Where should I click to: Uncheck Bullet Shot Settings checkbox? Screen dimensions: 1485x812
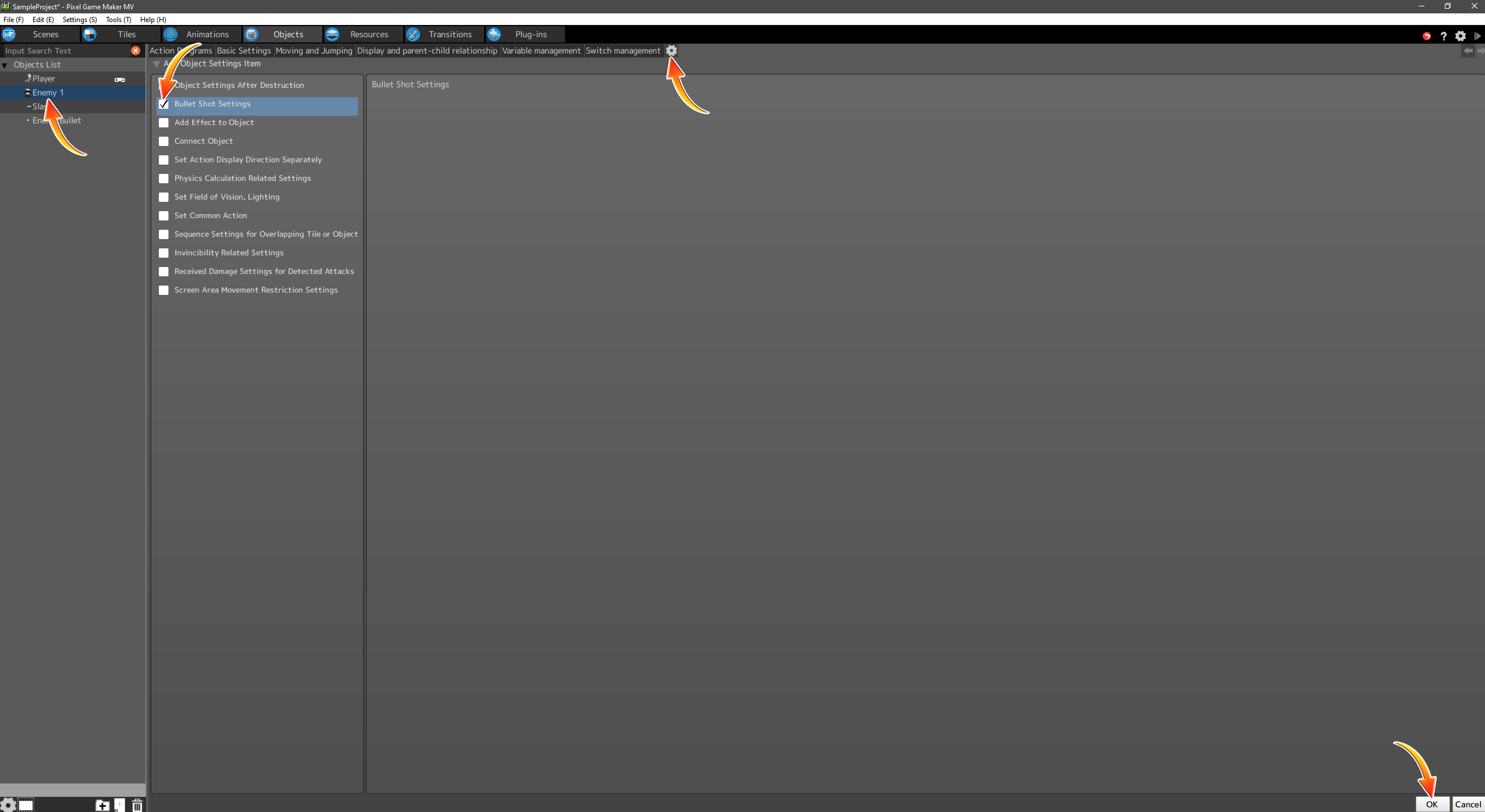pos(164,104)
